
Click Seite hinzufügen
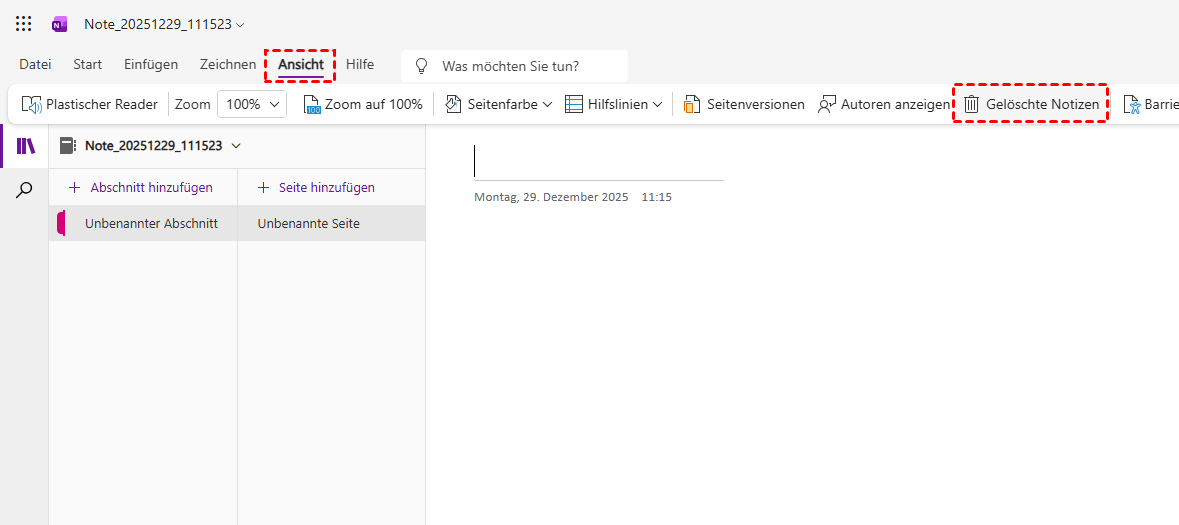pos(317,187)
